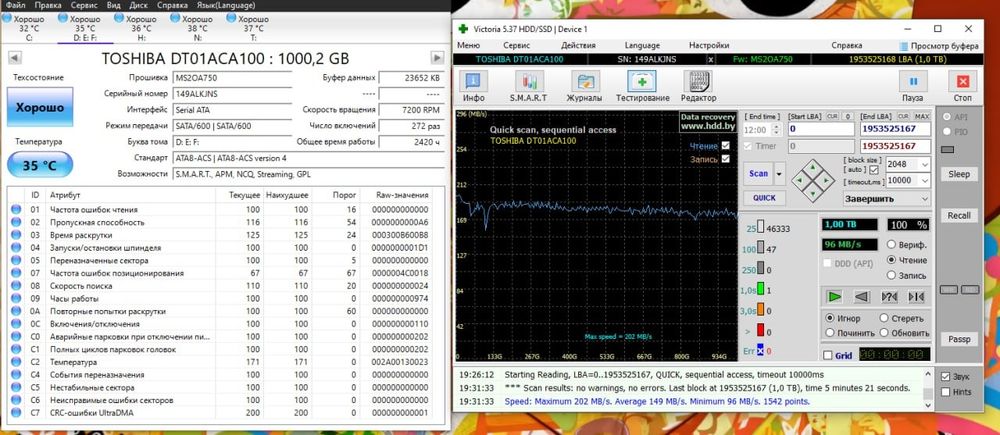Click the green 1,0s block color swatch
The image size is (1000, 435).
760,290
